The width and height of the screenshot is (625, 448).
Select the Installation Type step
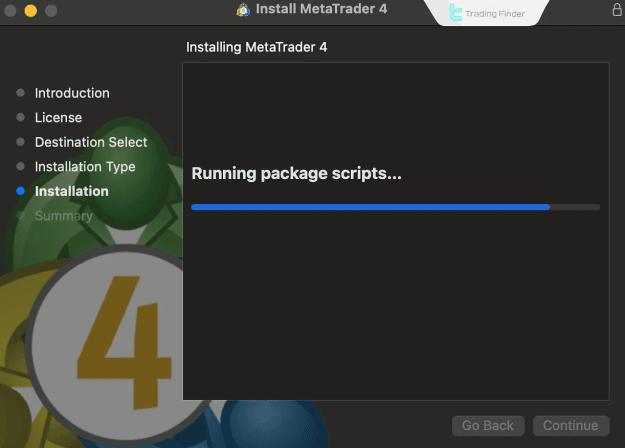(x=85, y=167)
